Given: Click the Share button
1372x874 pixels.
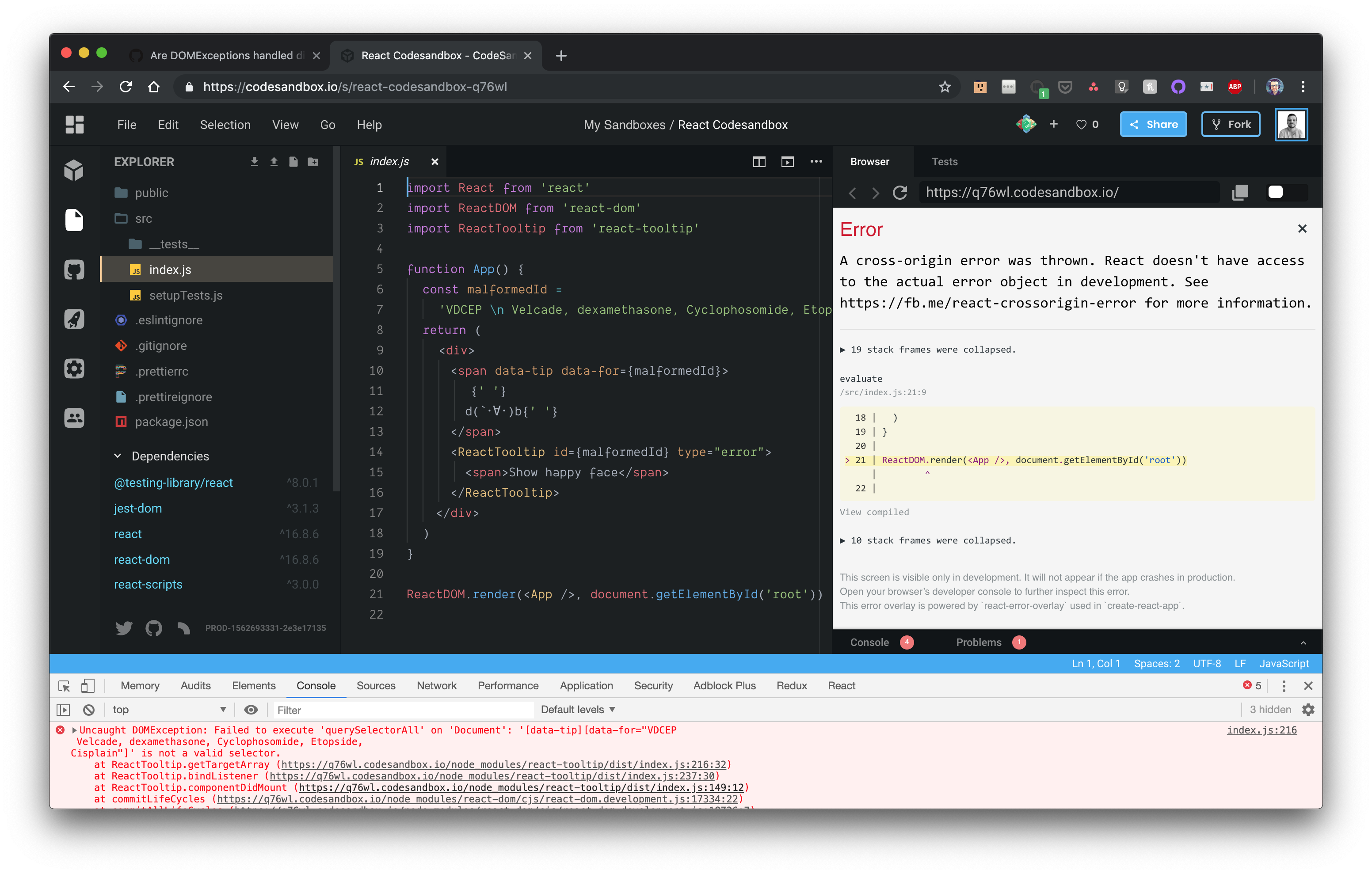Looking at the screenshot, I should point(1153,124).
